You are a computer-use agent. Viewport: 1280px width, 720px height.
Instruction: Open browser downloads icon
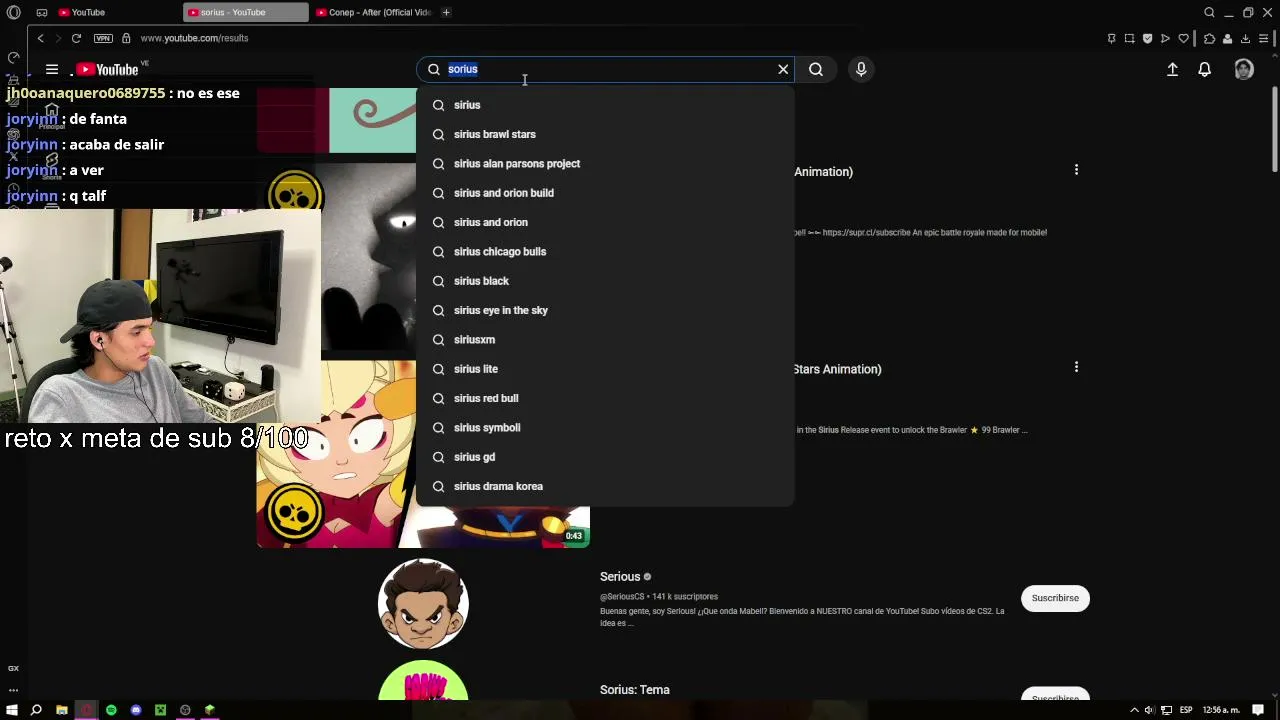pyautogui.click(x=1245, y=38)
